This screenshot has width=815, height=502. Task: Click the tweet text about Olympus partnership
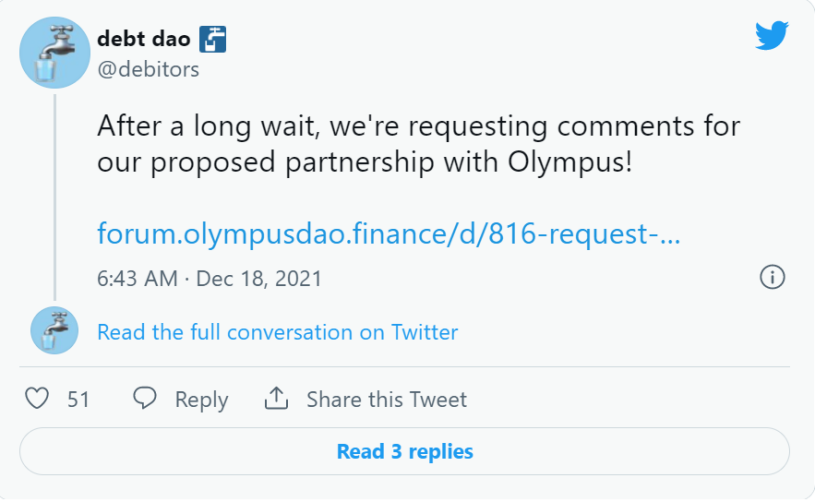click(418, 143)
